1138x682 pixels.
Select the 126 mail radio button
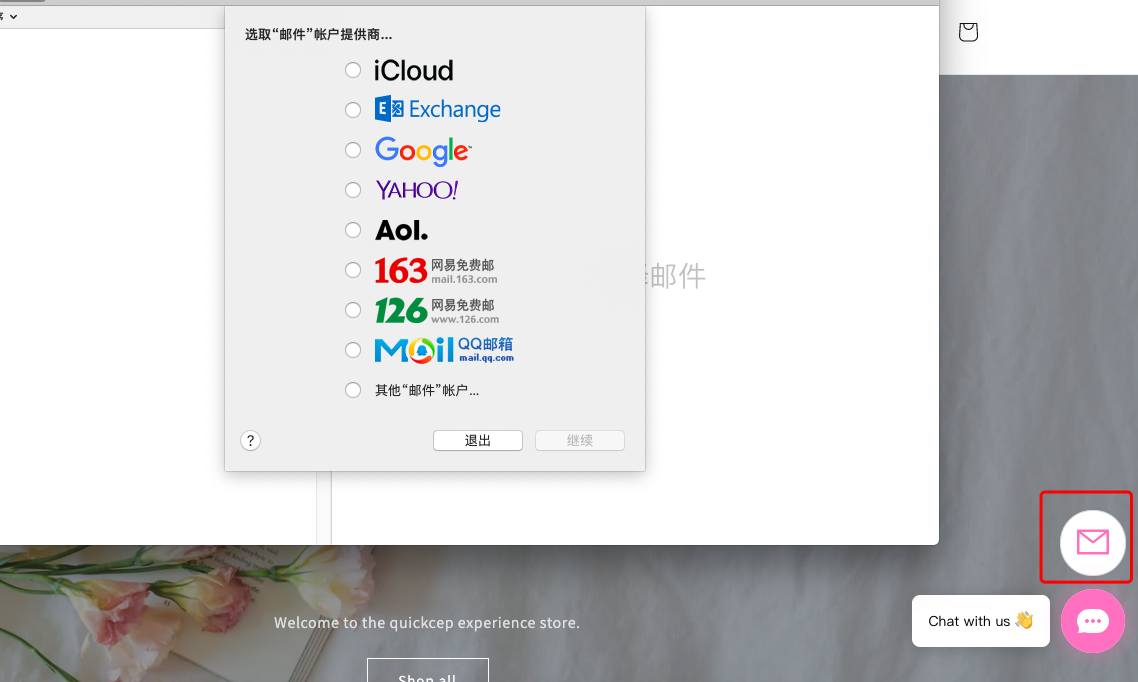pyautogui.click(x=353, y=310)
